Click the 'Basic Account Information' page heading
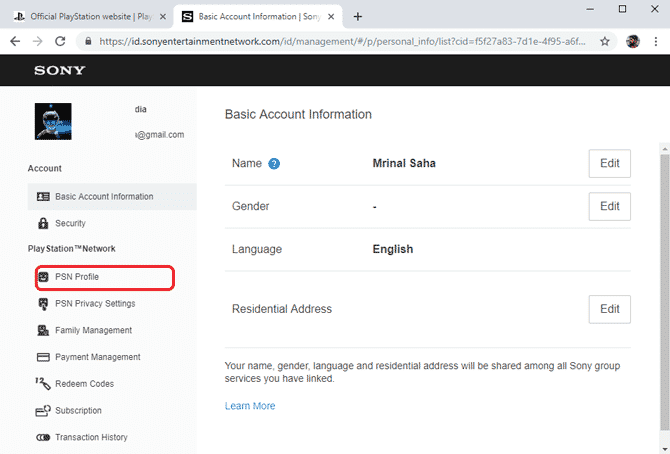This screenshot has height=454, width=670. point(298,115)
